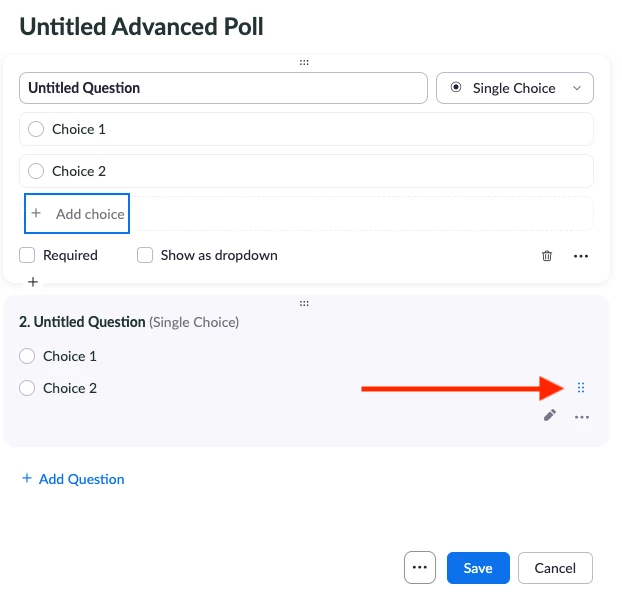Select Choice 1 radio in question 2
Image resolution: width=622 pixels, height=606 pixels.
(27, 356)
